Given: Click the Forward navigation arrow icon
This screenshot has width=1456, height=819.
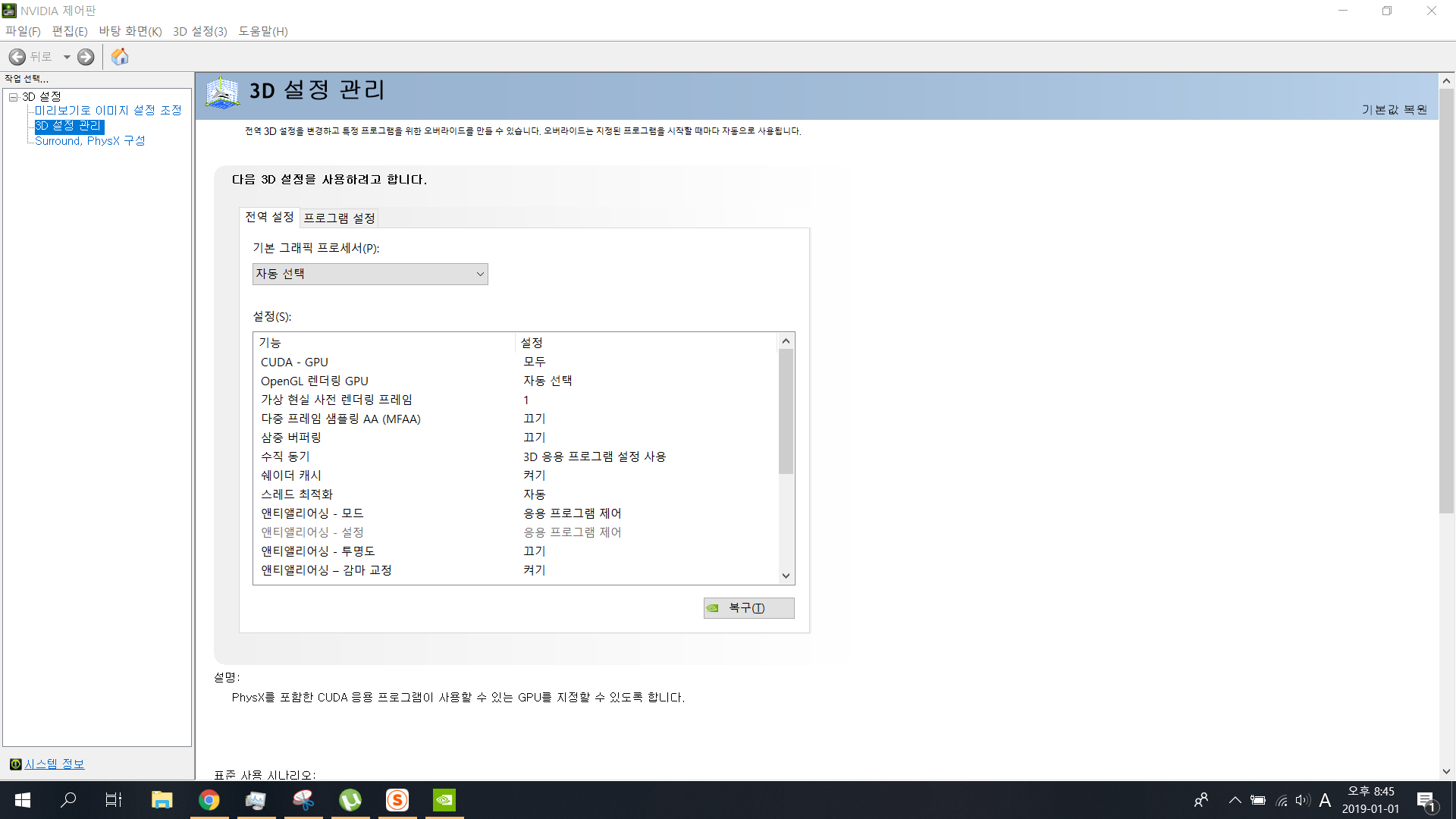Looking at the screenshot, I should click(86, 57).
